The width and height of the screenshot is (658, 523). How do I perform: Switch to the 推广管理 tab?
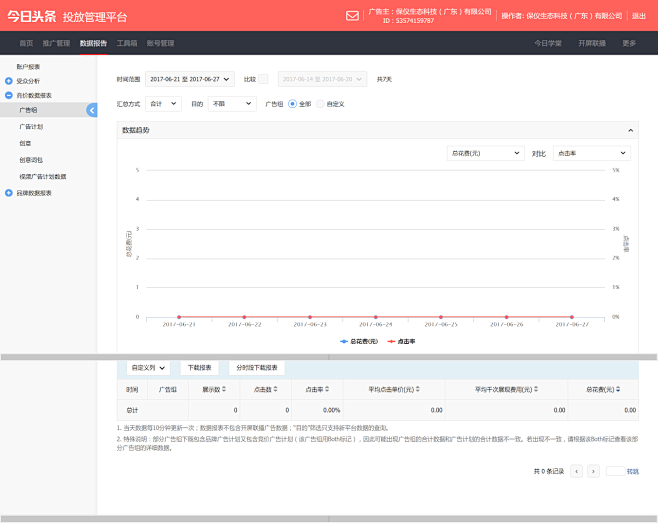(x=56, y=43)
